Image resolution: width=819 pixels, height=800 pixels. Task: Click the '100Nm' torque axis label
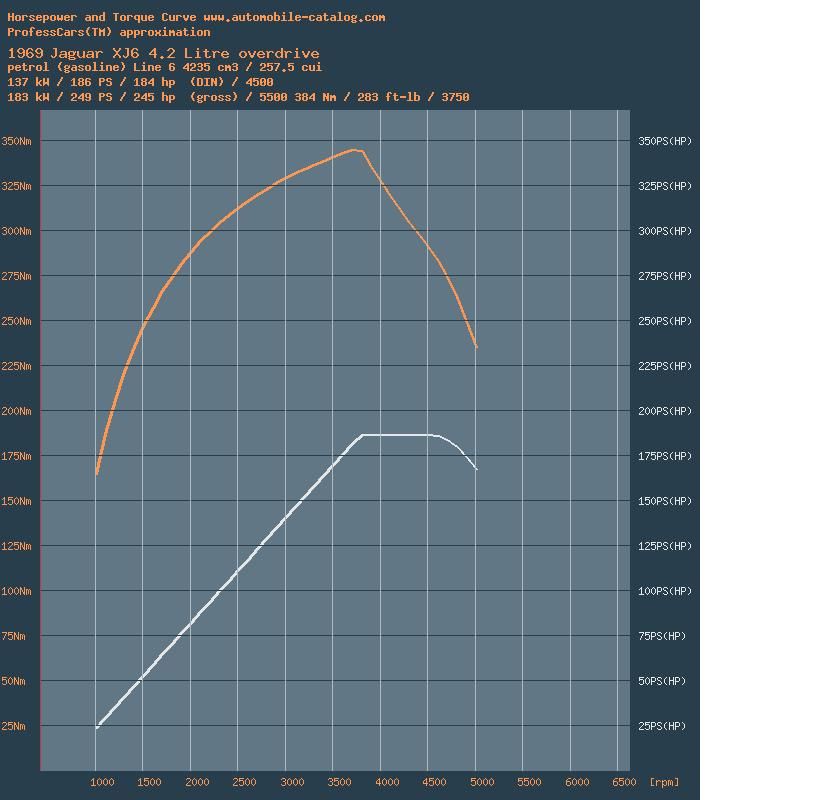point(16,591)
